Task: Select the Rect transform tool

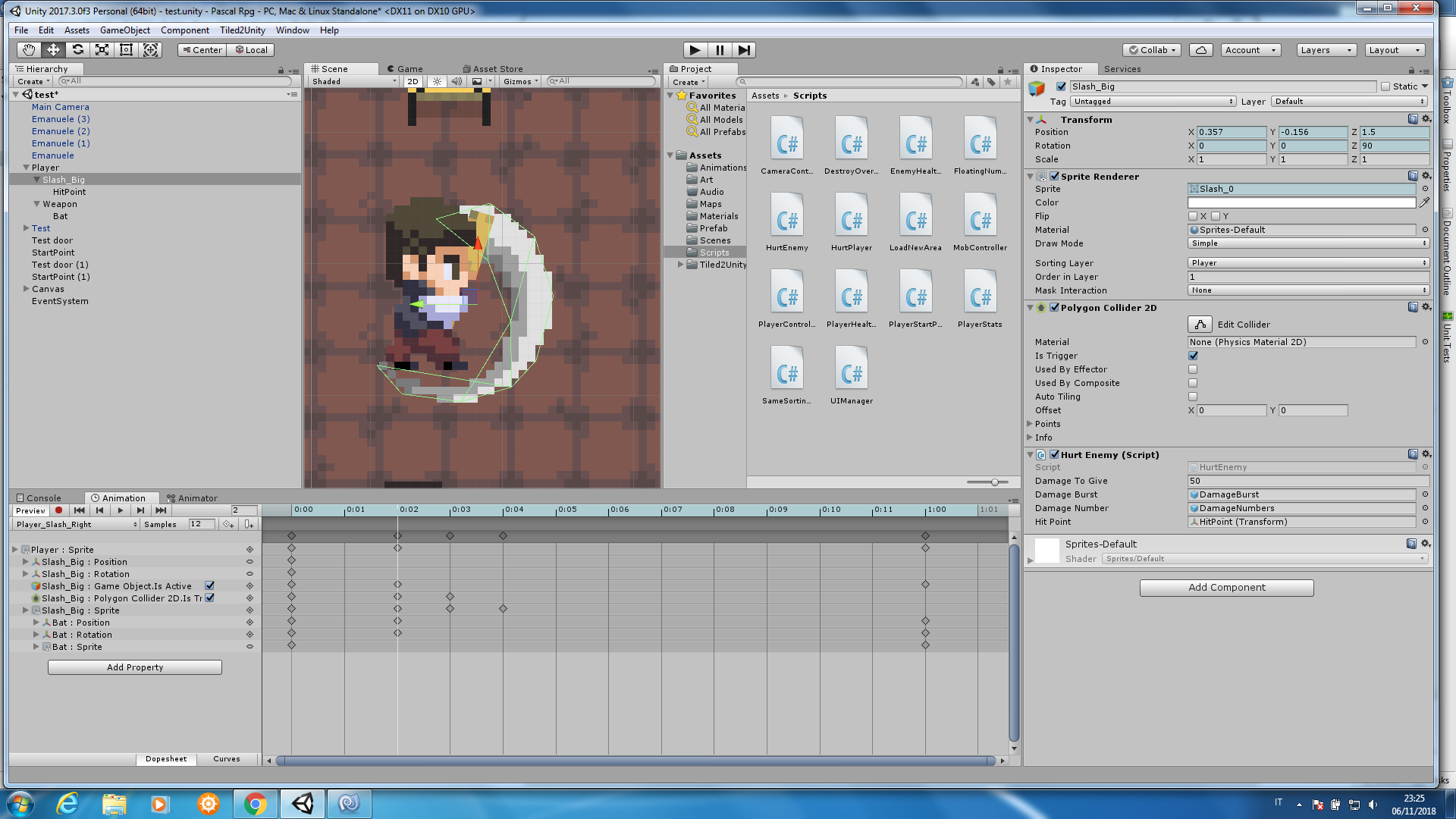Action: [x=127, y=50]
